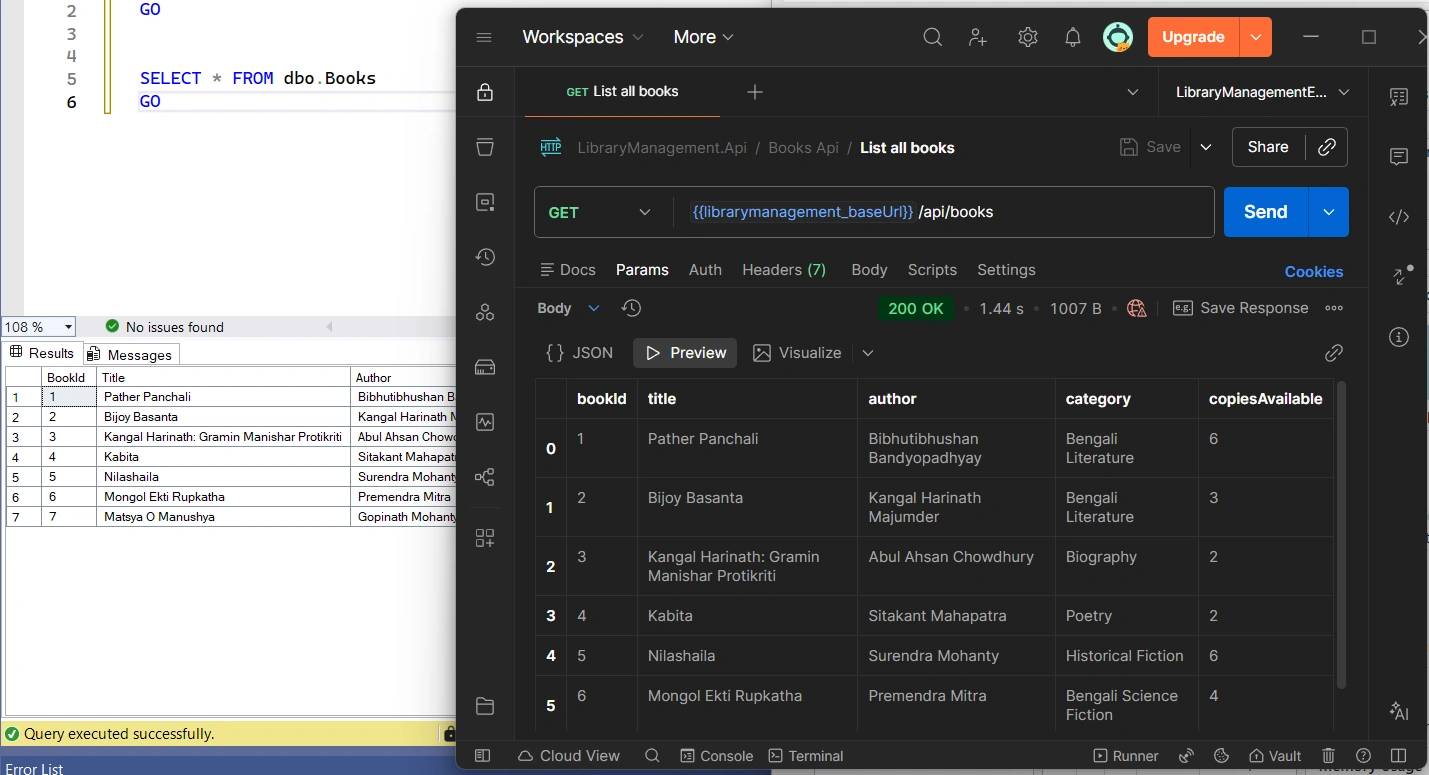Click the configure sidebar grid-plus icon
This screenshot has height=775, width=1429.
(x=485, y=538)
